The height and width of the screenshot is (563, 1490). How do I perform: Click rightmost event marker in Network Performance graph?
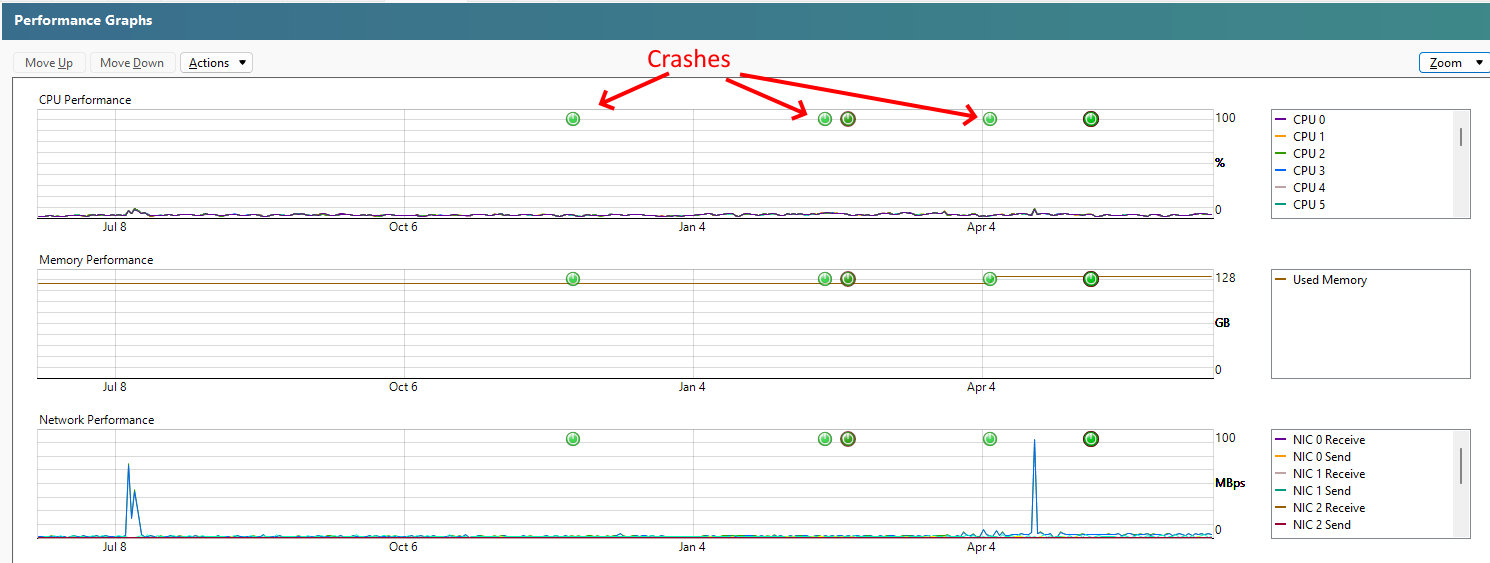click(x=1091, y=439)
